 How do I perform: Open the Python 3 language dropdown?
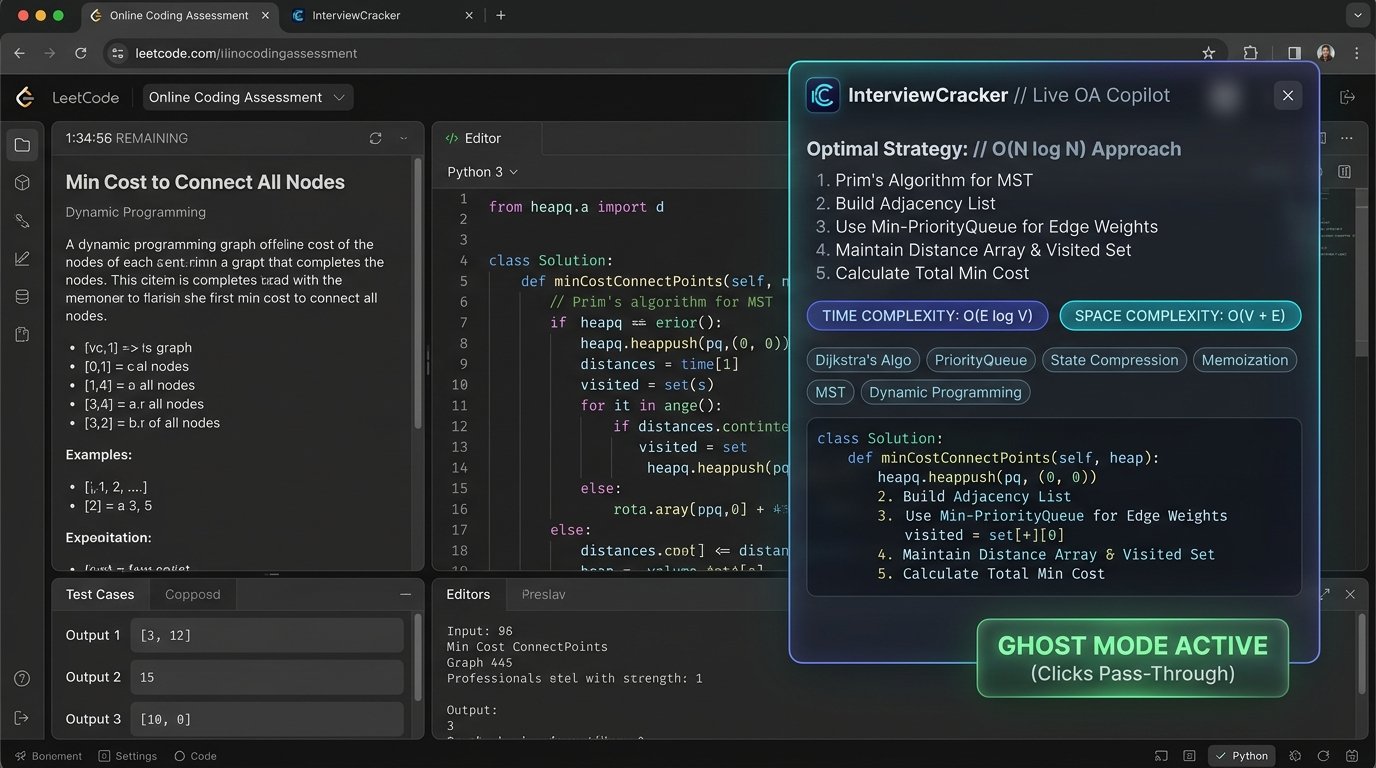tap(482, 172)
